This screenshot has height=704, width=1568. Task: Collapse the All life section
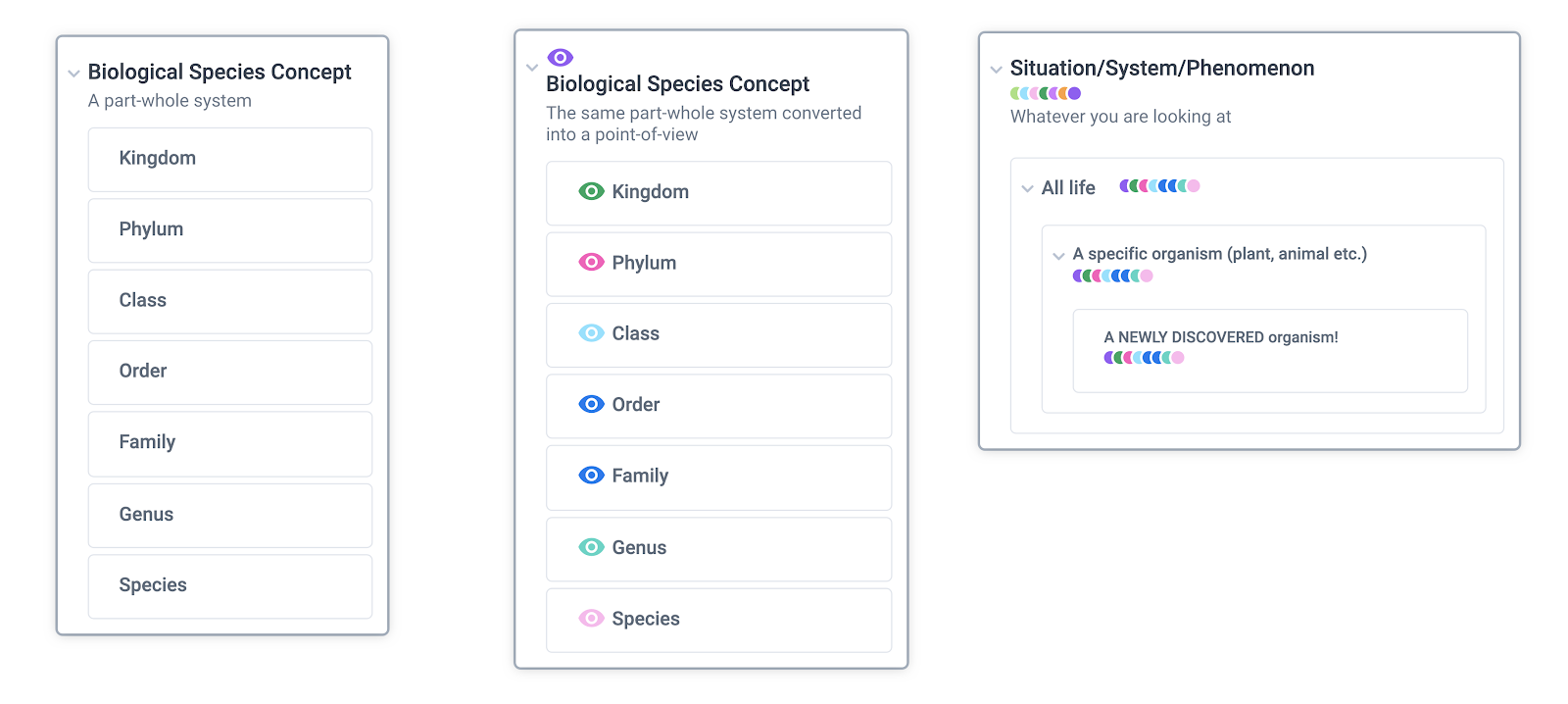tap(1027, 188)
